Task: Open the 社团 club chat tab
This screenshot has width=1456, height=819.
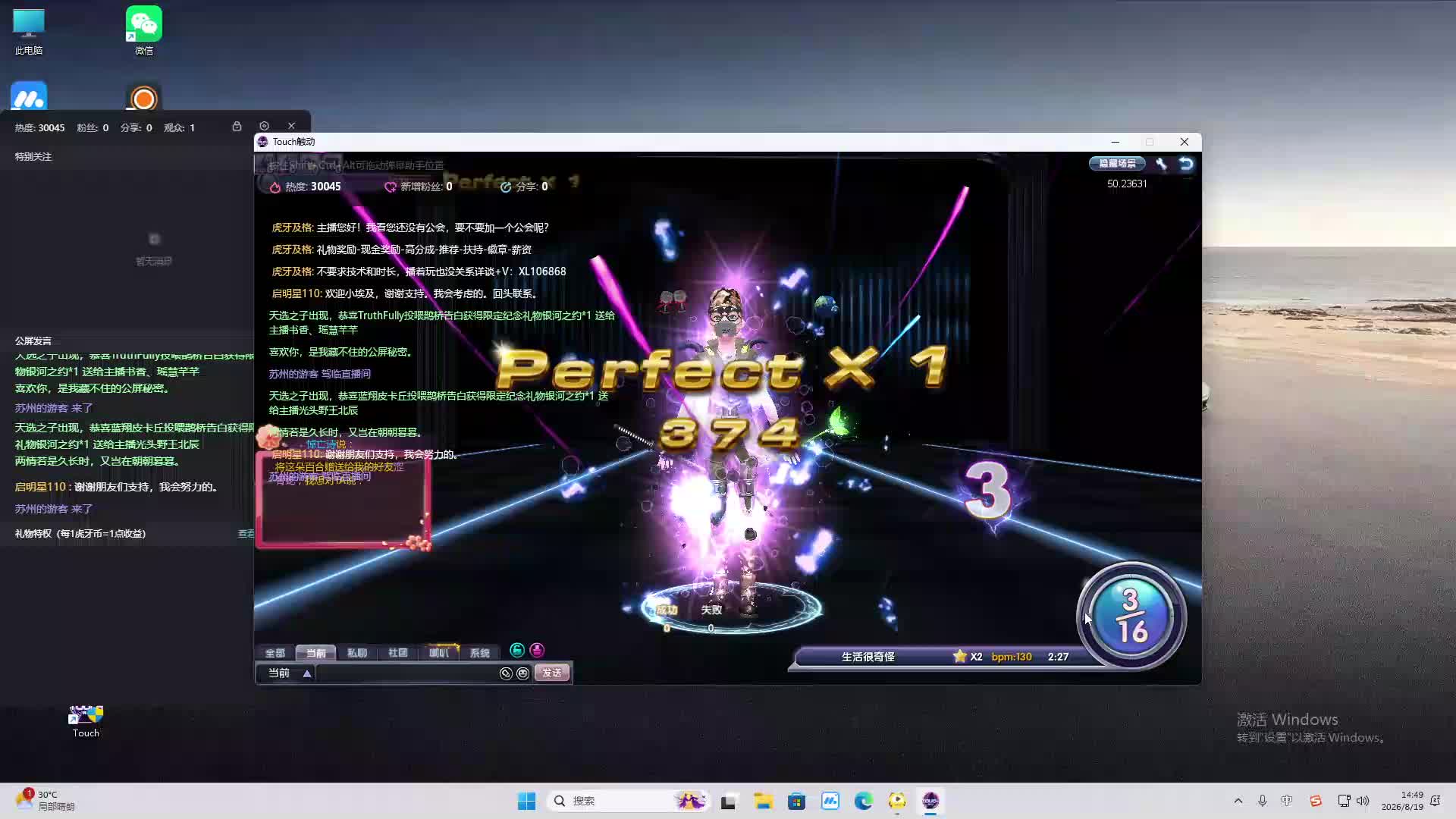Action: pyautogui.click(x=397, y=652)
